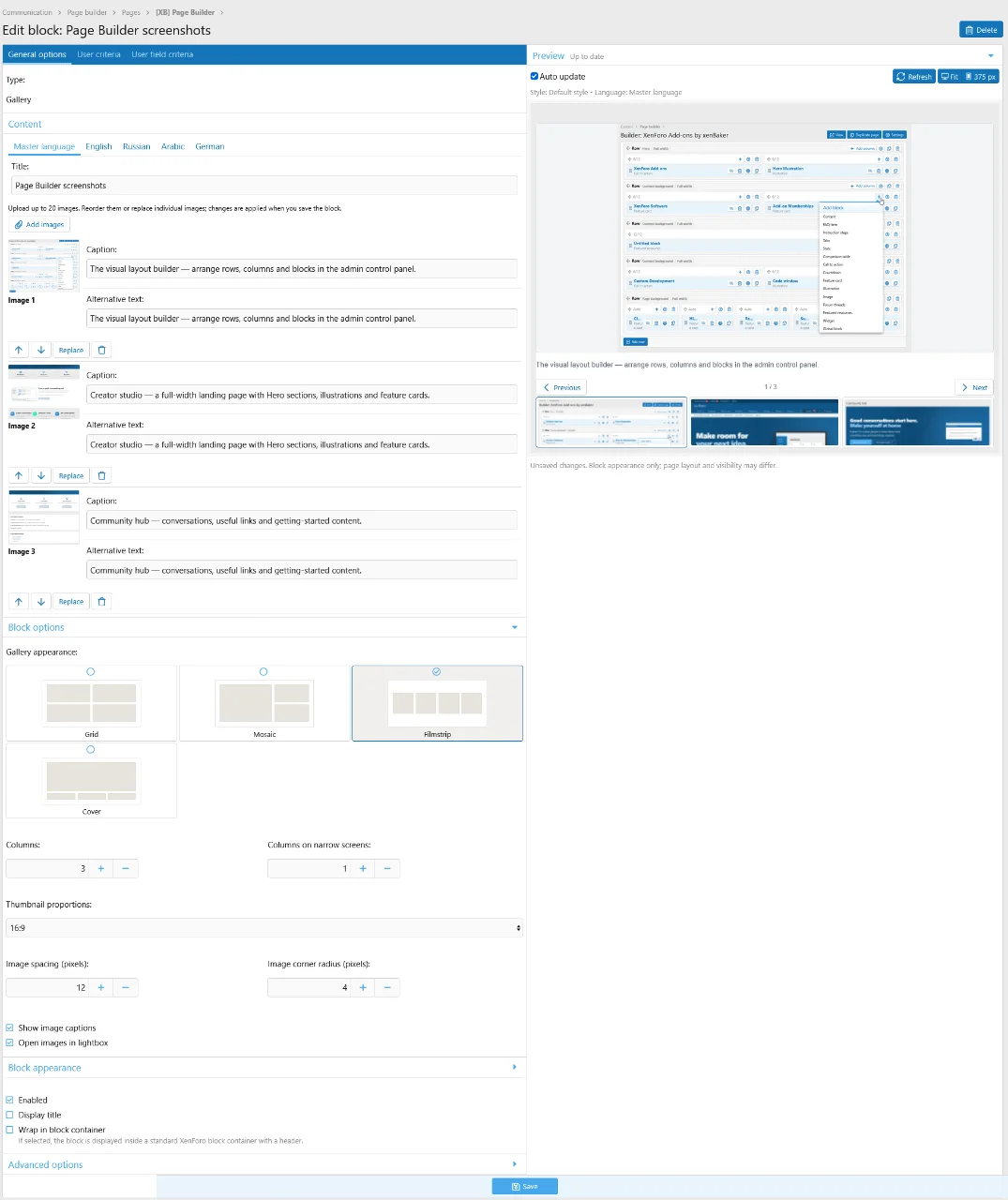1008x1200 pixels.
Task: Open Thumbnail proportions dropdown
Action: point(263,928)
